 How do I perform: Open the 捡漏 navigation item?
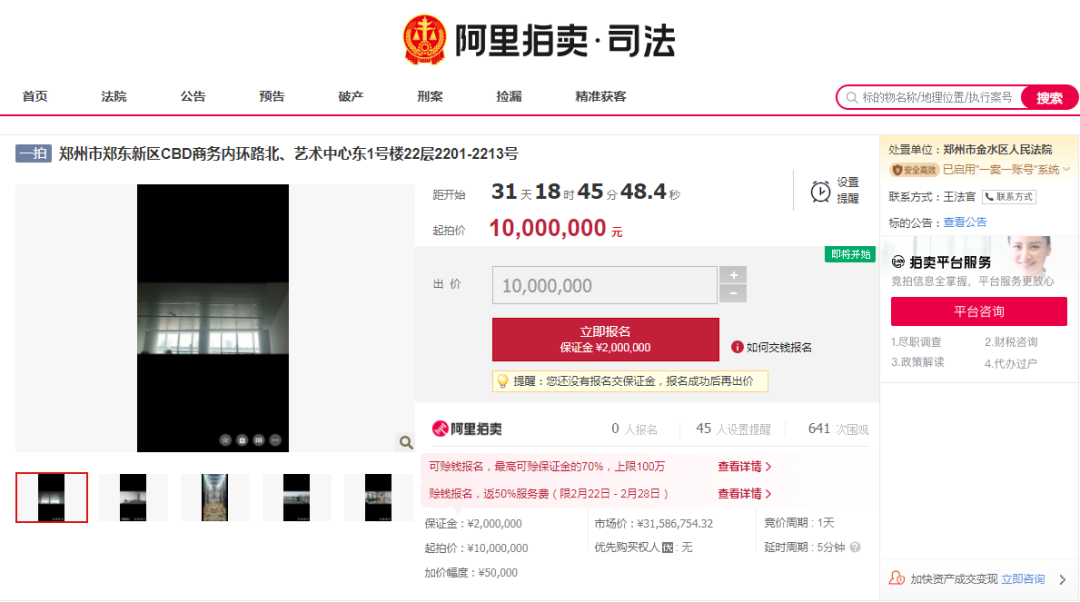[x=509, y=96]
